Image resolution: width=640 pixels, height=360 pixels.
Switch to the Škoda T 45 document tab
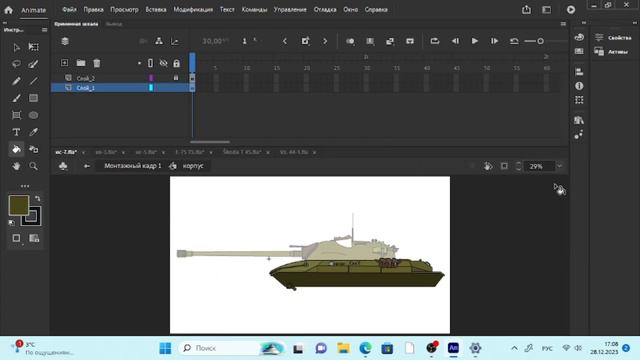coord(242,152)
